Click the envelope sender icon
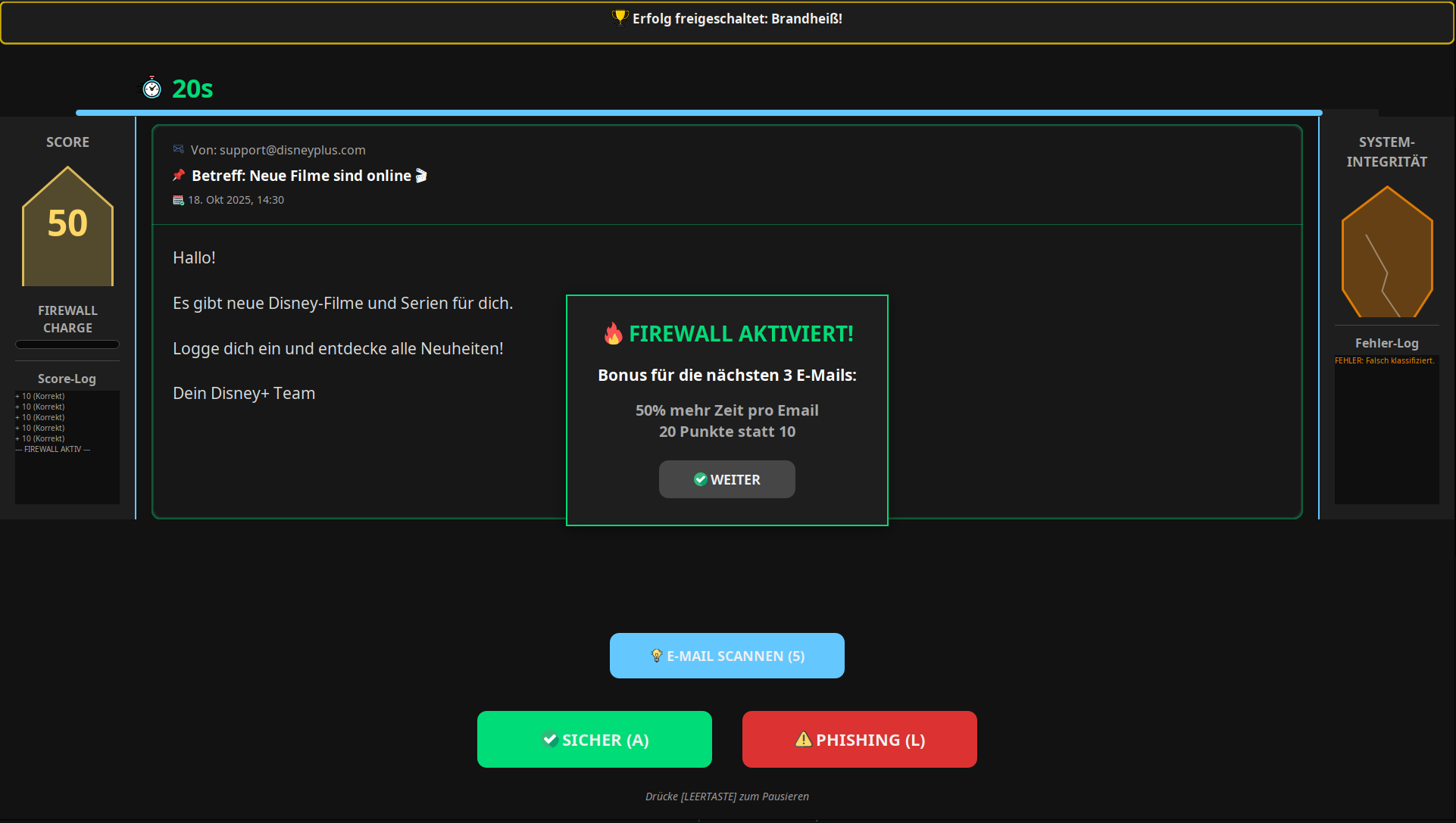Image resolution: width=1456 pixels, height=823 pixels. click(179, 149)
